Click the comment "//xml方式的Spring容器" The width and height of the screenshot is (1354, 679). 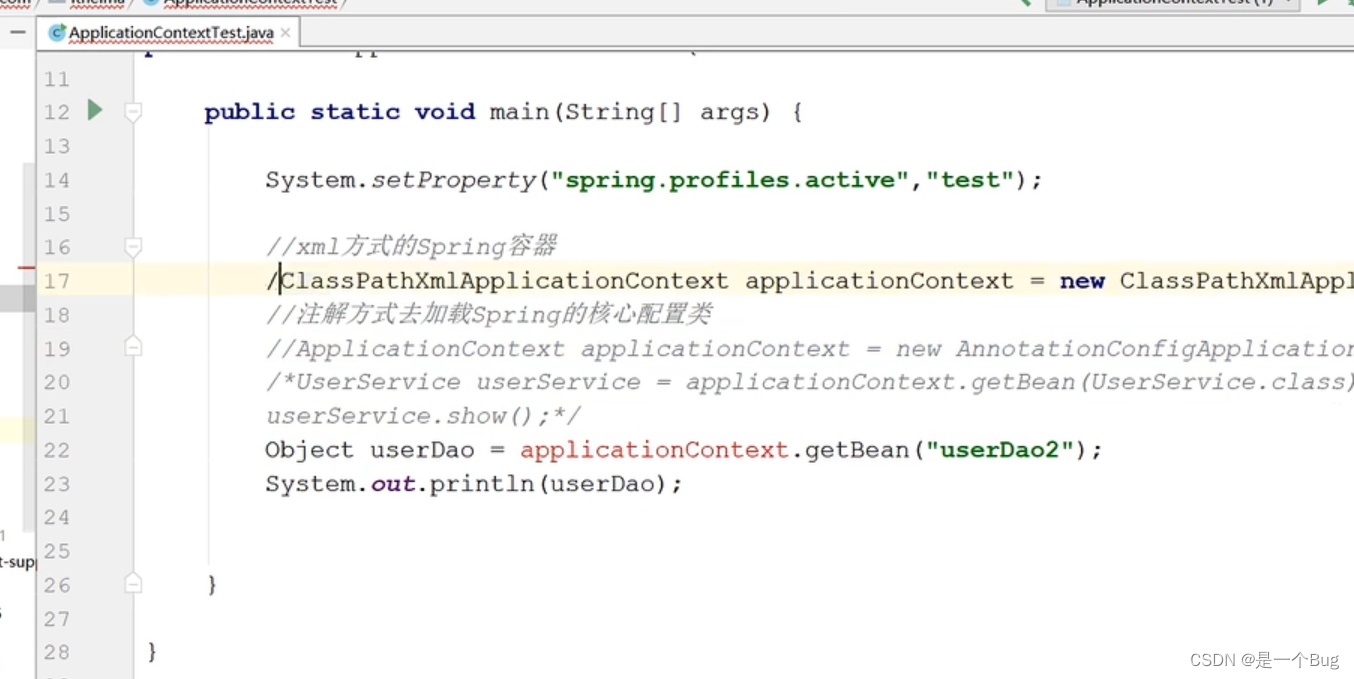coord(411,246)
